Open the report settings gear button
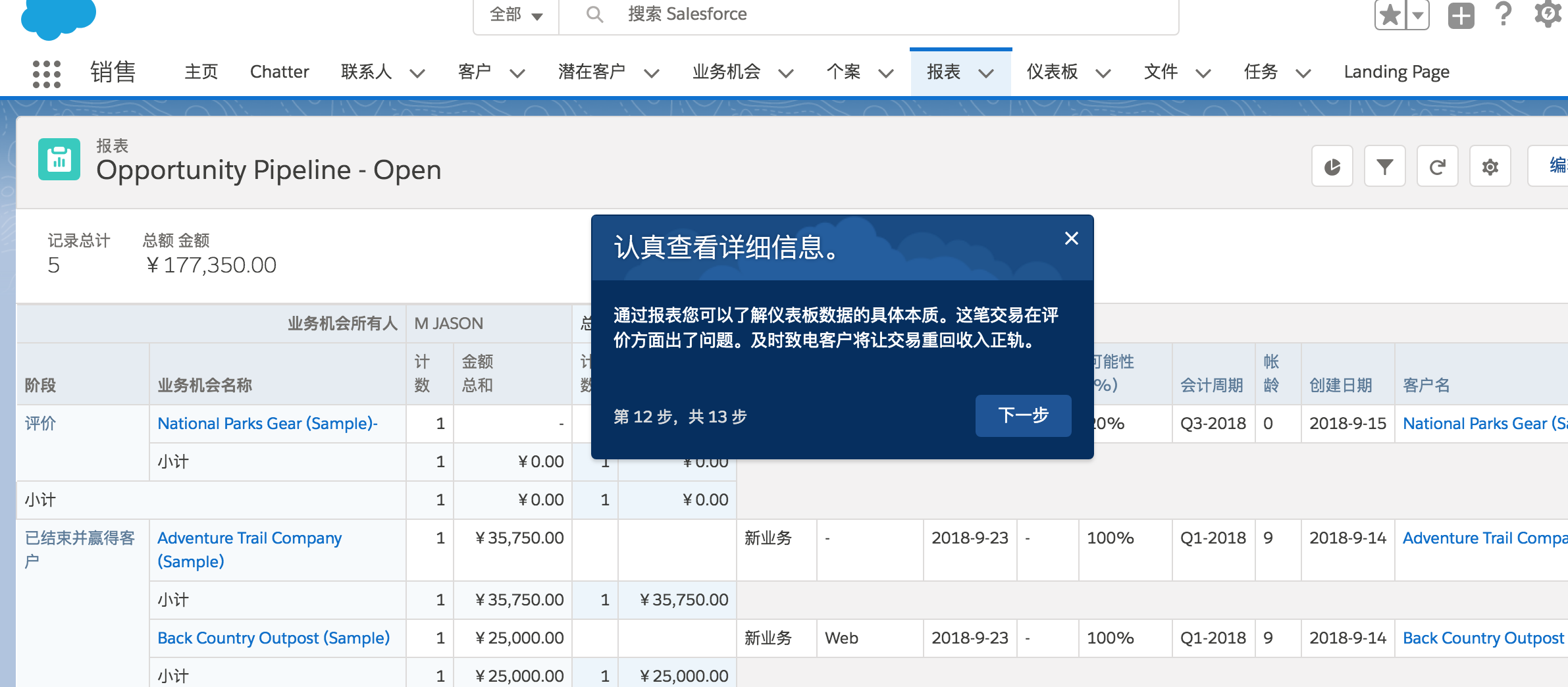Viewport: 1568px width, 687px height. [x=1490, y=166]
